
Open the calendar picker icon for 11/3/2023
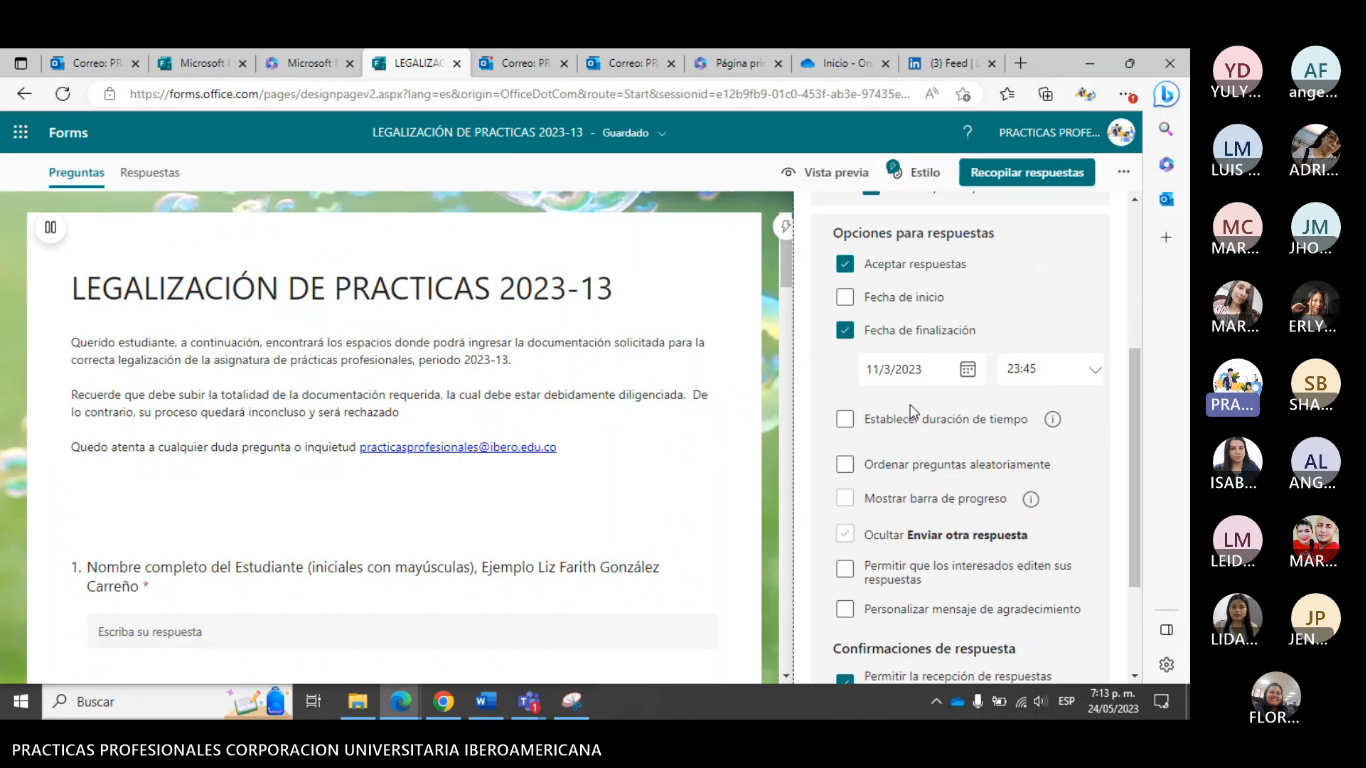tap(968, 369)
